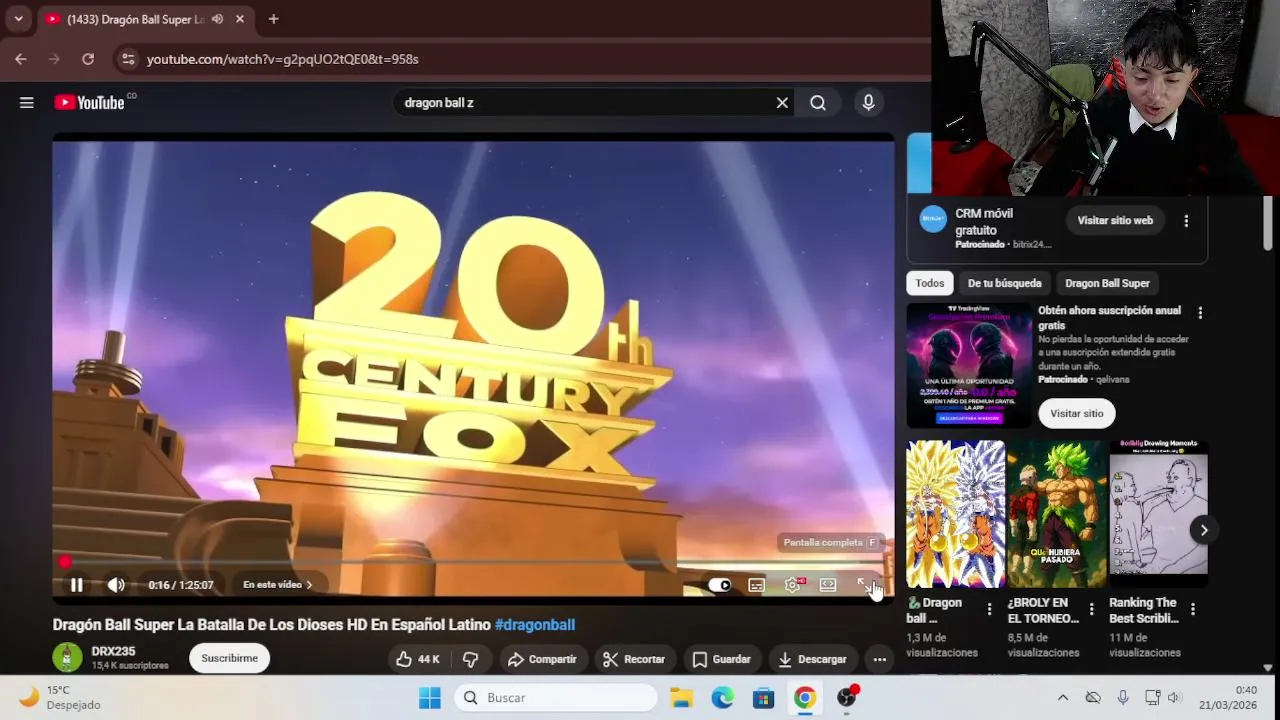The width and height of the screenshot is (1280, 720).
Task: Pause the playing video
Action: (x=77, y=585)
